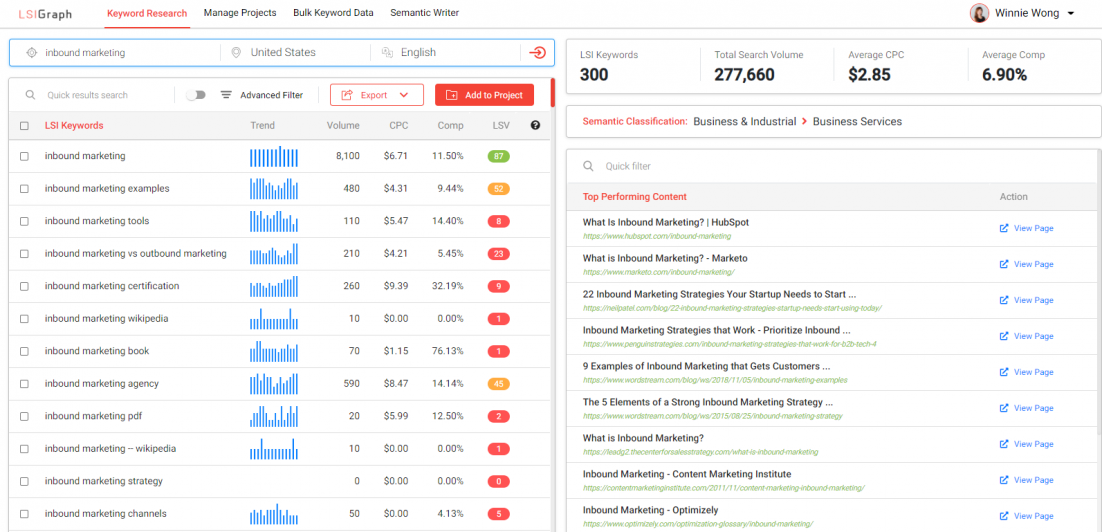The height and width of the screenshot is (532, 1102).
Task: Check the 'inbound marketing tools' checkbox
Action: (x=25, y=221)
